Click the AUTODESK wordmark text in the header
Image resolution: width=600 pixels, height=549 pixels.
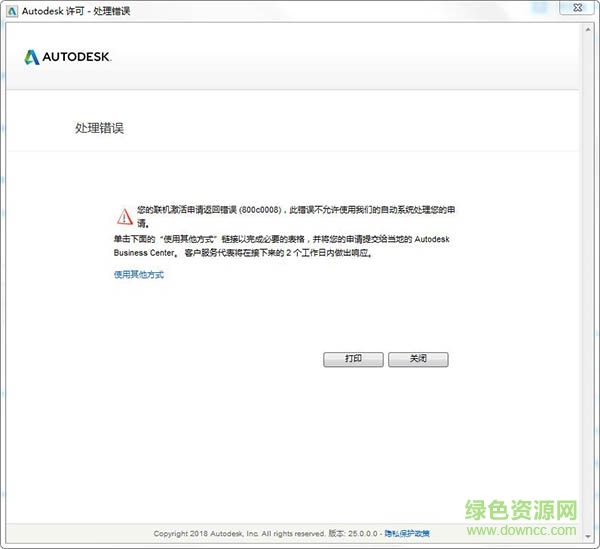[76, 58]
